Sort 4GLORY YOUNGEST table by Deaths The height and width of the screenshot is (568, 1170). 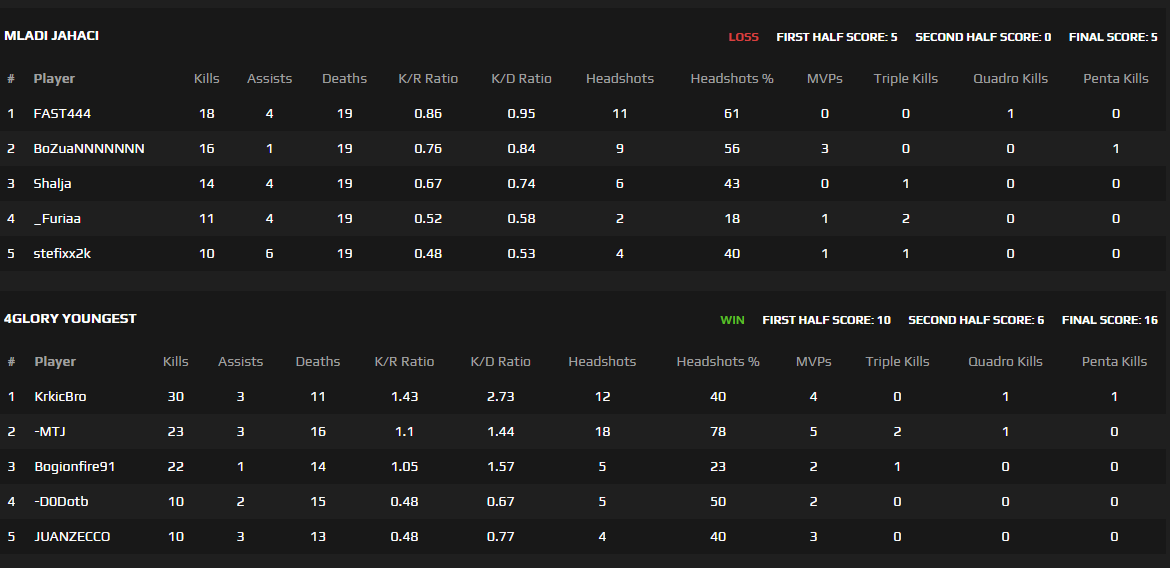coord(318,362)
